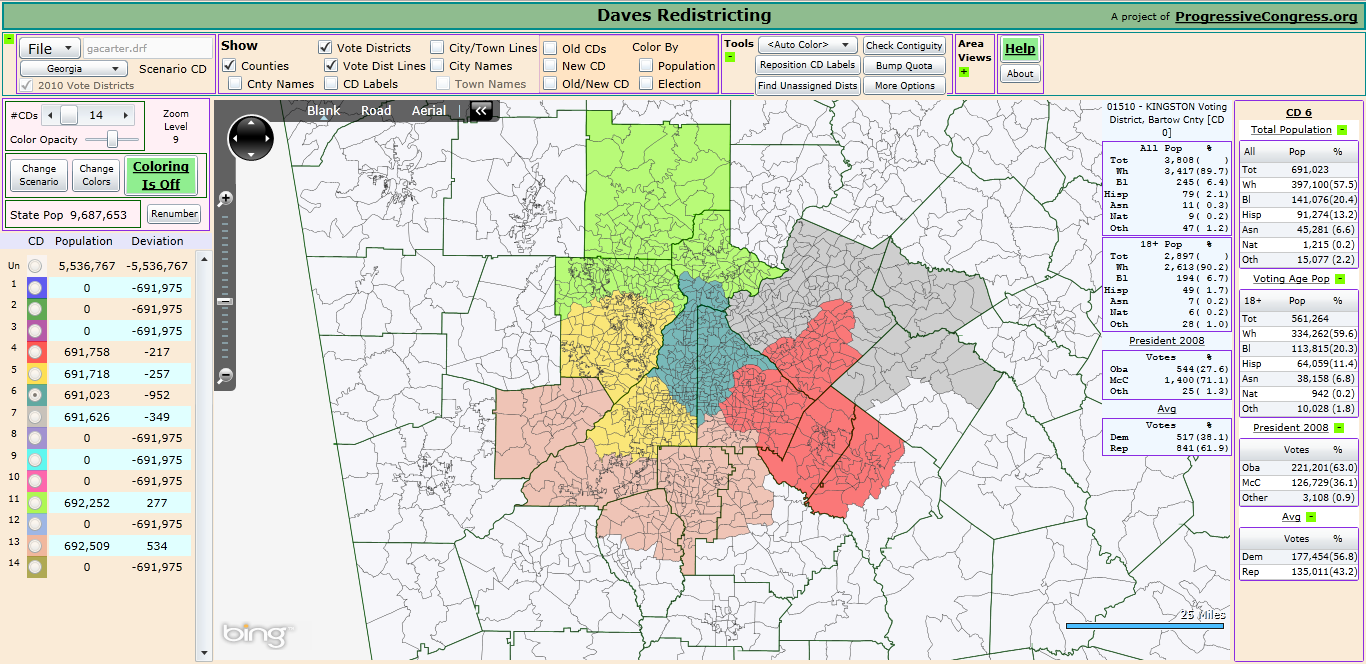
Task: Enable Color By Election checkbox
Action: (x=646, y=84)
